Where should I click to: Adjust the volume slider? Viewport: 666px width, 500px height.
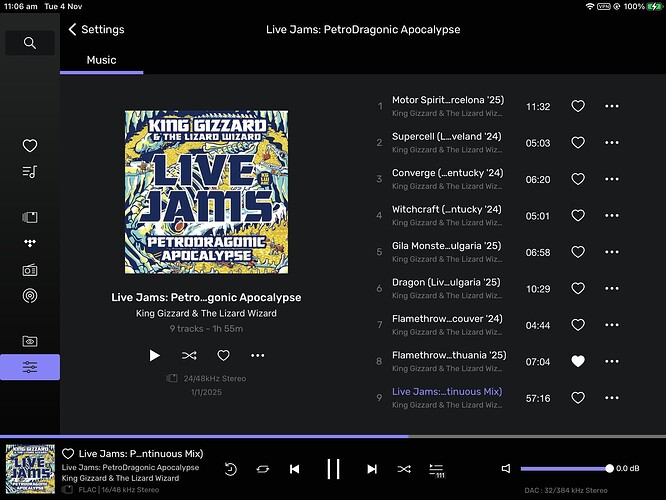[567, 469]
